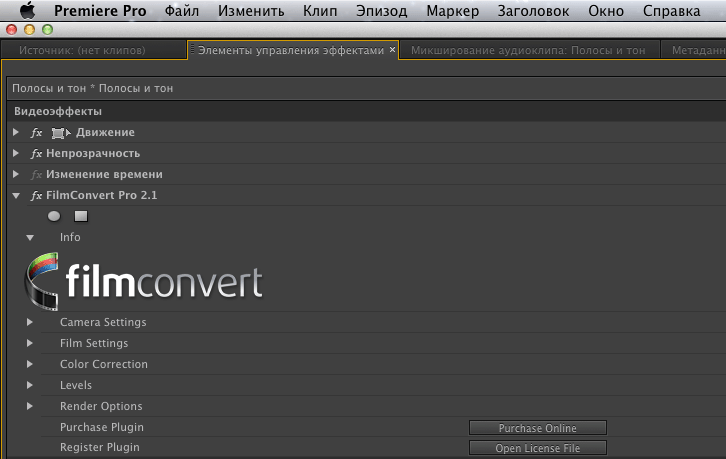Image resolution: width=726 pixels, height=459 pixels.
Task: Toggle the fx icon for Непрозрачность effect
Action: coord(36,154)
